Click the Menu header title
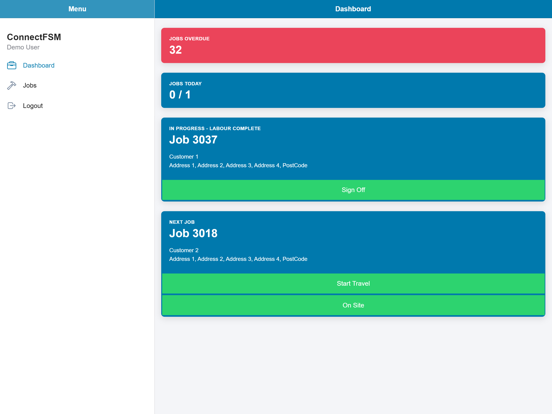Image resolution: width=552 pixels, height=414 pixels. pos(77,9)
